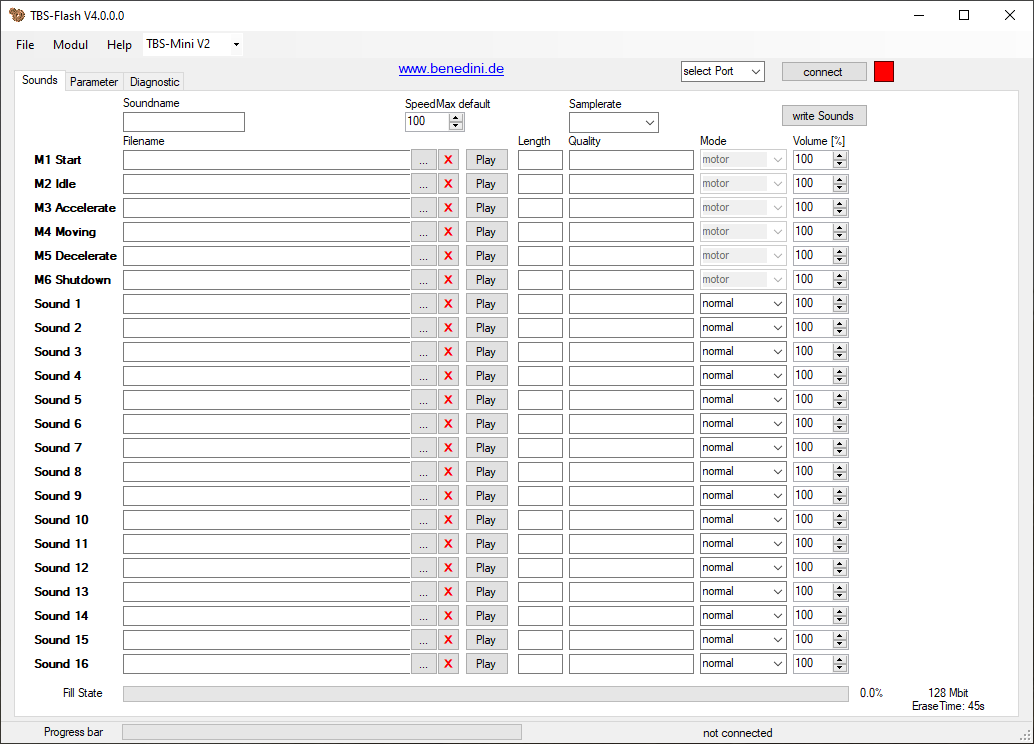The width and height of the screenshot is (1034, 744).
Task: Browse for the Sound 16 file
Action: [x=424, y=664]
